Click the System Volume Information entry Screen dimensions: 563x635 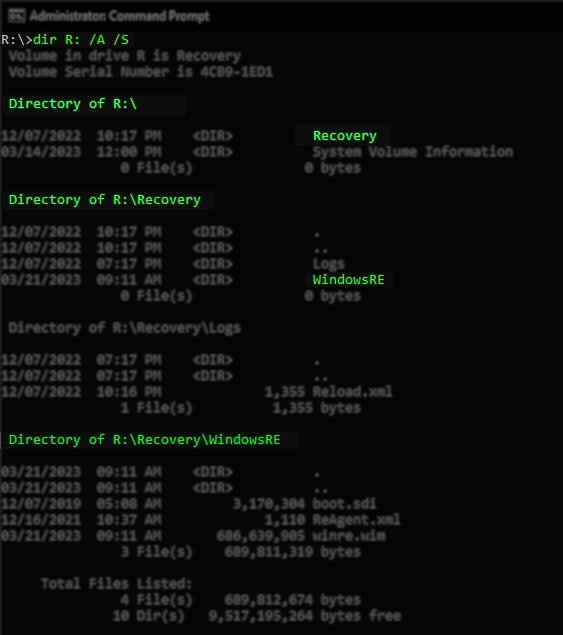[413, 152]
